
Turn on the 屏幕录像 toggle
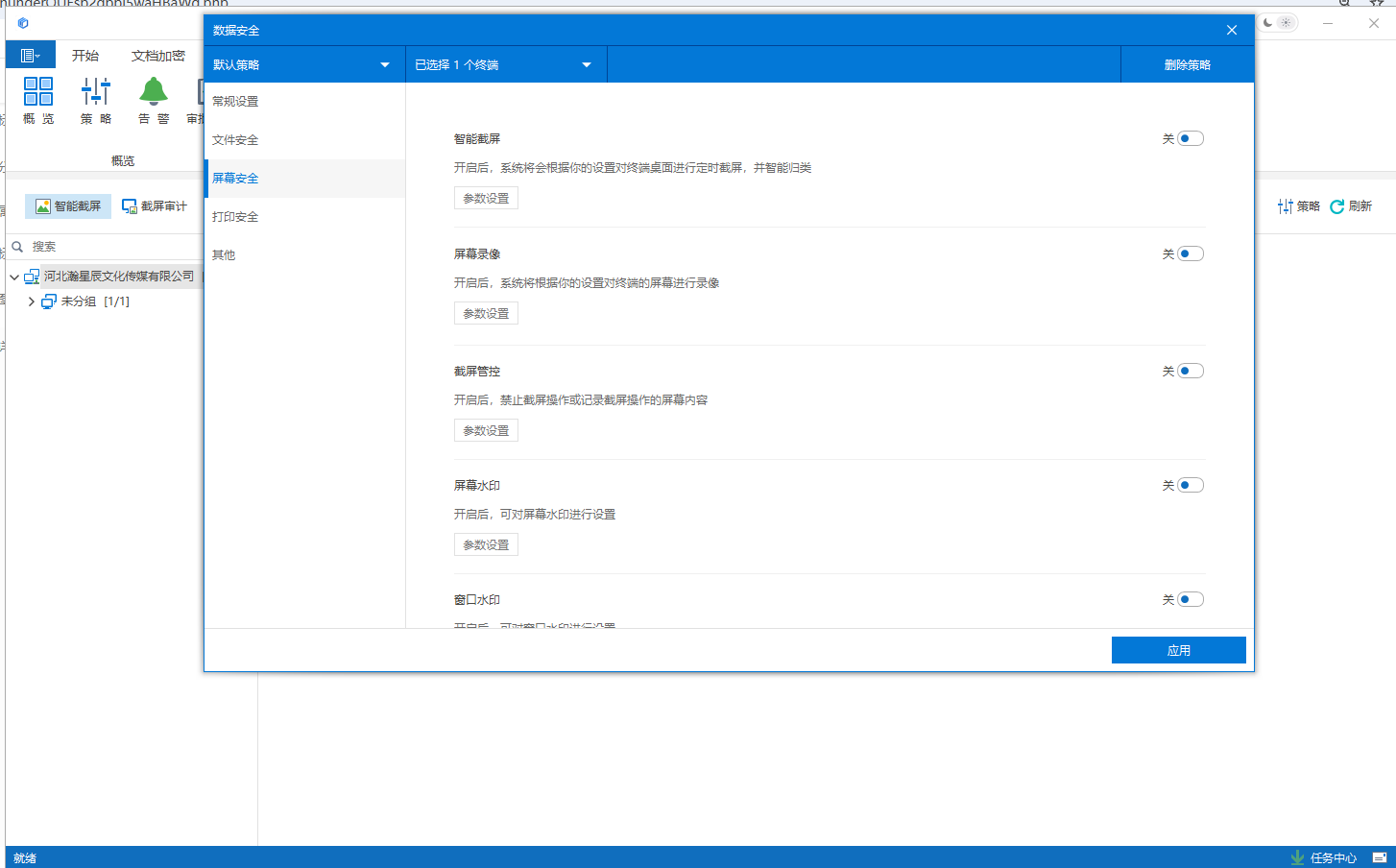(x=1190, y=254)
